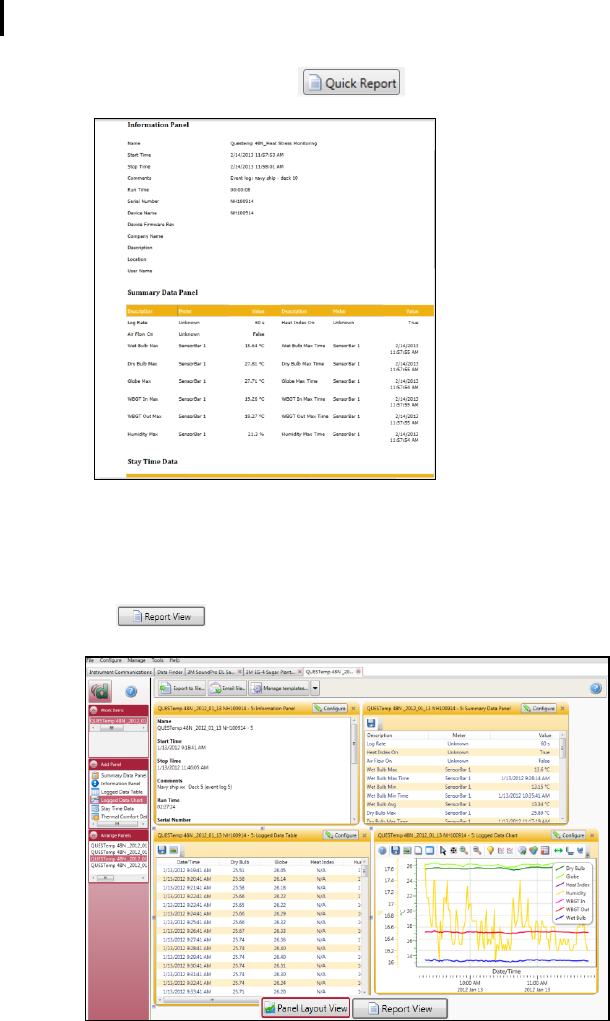Collapse the Arrange Panels section
The image size is (610, 1021).
point(94,835)
